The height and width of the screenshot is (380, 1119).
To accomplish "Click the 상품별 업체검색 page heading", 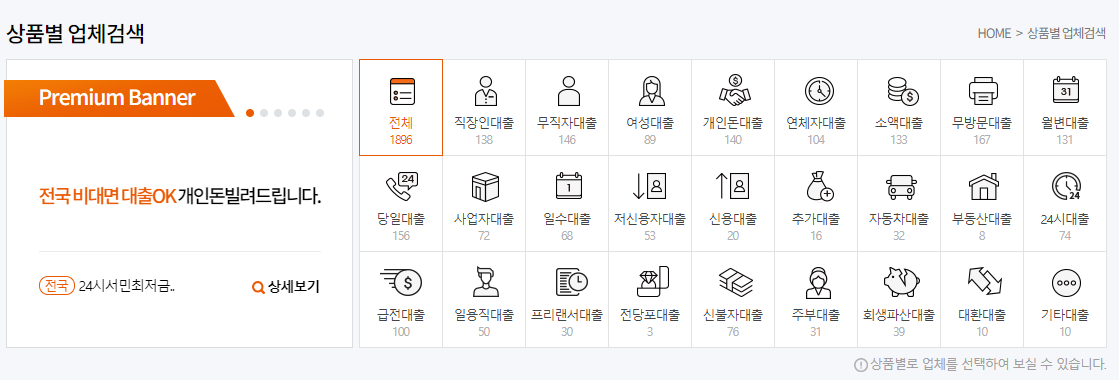I will pyautogui.click(x=76, y=34).
